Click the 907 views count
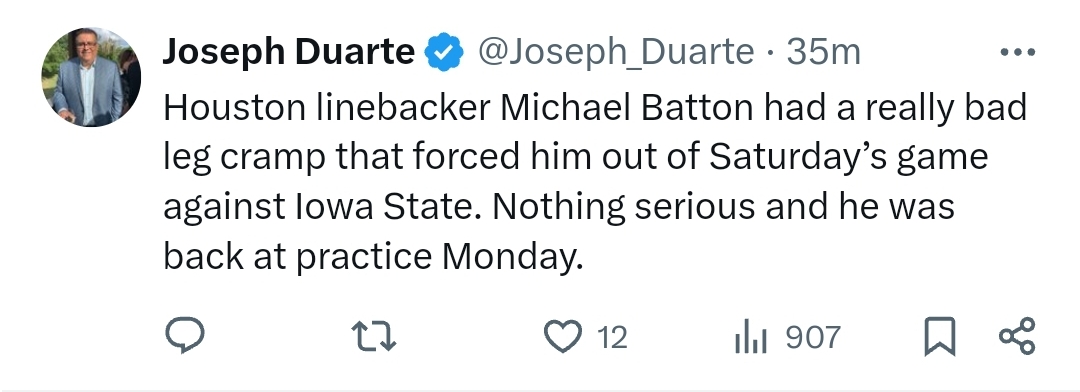 click(813, 338)
